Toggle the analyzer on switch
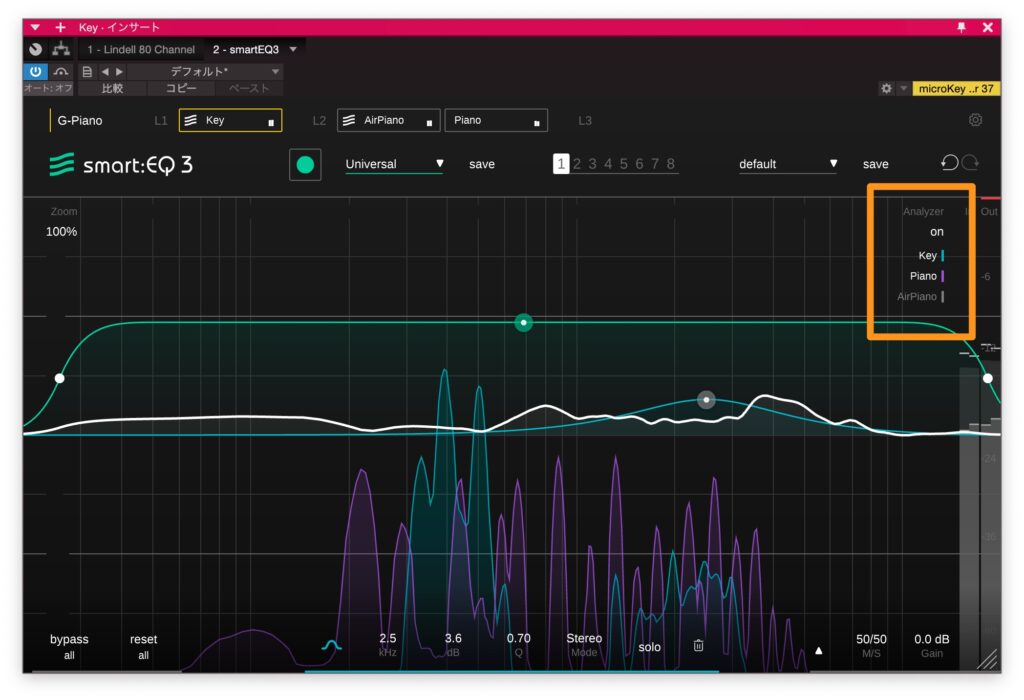The width and height of the screenshot is (1024, 700). click(x=936, y=232)
